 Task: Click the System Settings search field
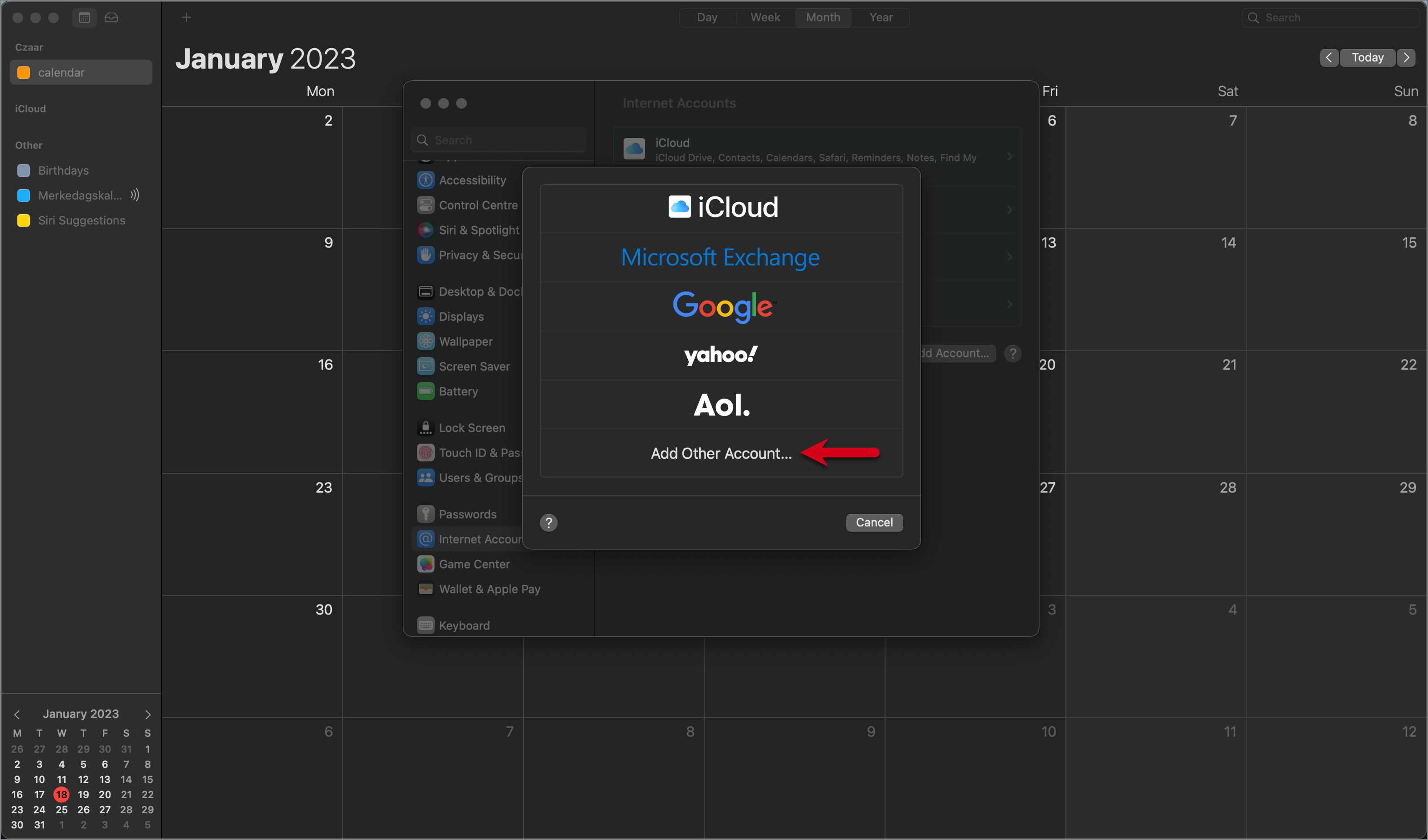499,140
